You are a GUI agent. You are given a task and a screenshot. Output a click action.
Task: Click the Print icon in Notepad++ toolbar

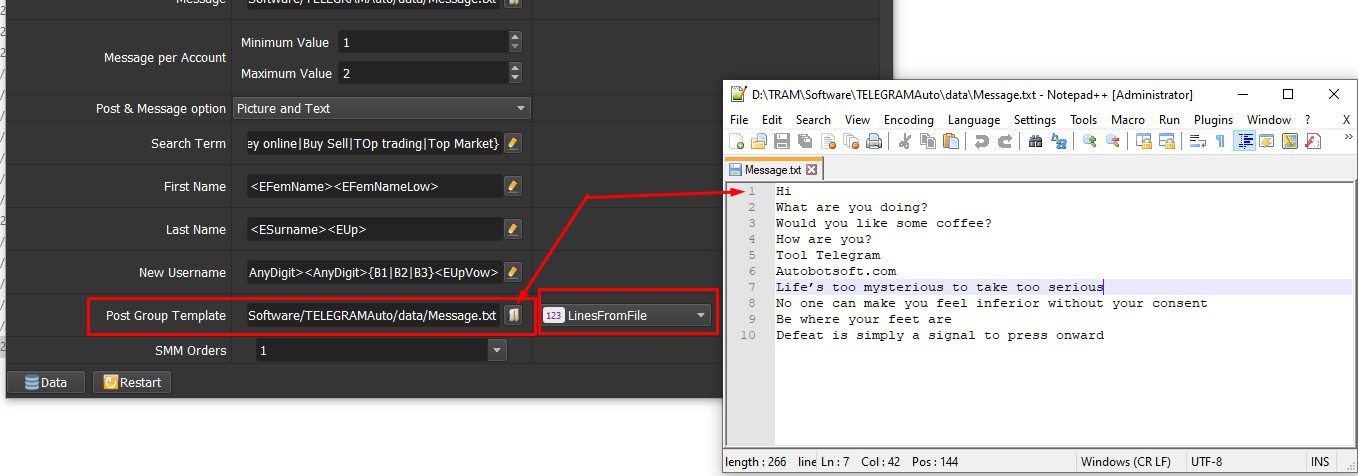coord(873,141)
